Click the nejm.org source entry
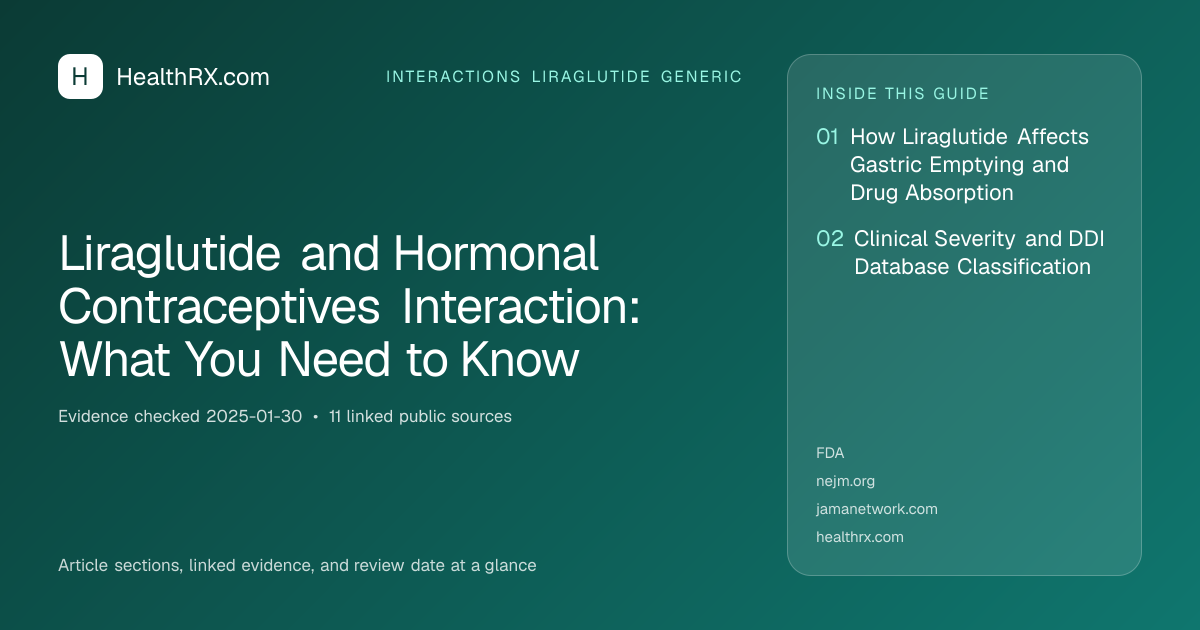 845,481
